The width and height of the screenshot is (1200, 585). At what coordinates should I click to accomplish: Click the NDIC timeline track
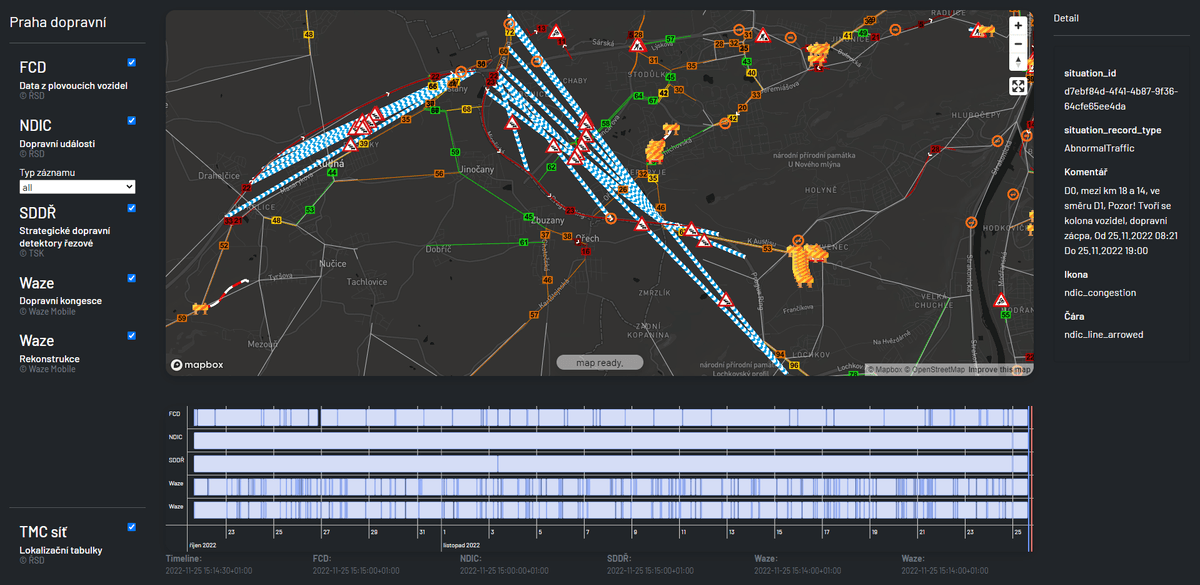point(610,440)
